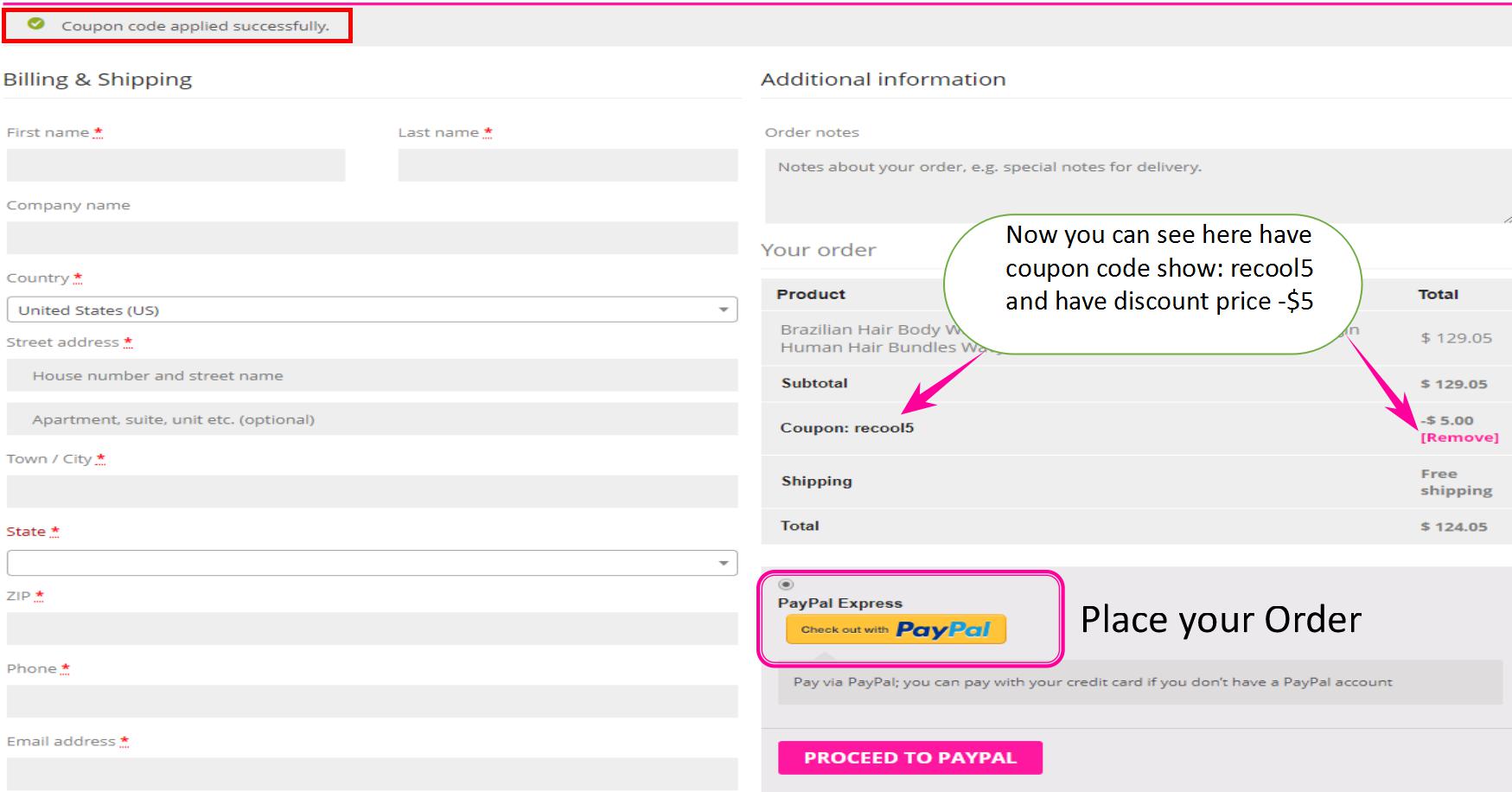Image resolution: width=1512 pixels, height=792 pixels.
Task: Open the Country dropdown (United States)
Action: (372, 310)
